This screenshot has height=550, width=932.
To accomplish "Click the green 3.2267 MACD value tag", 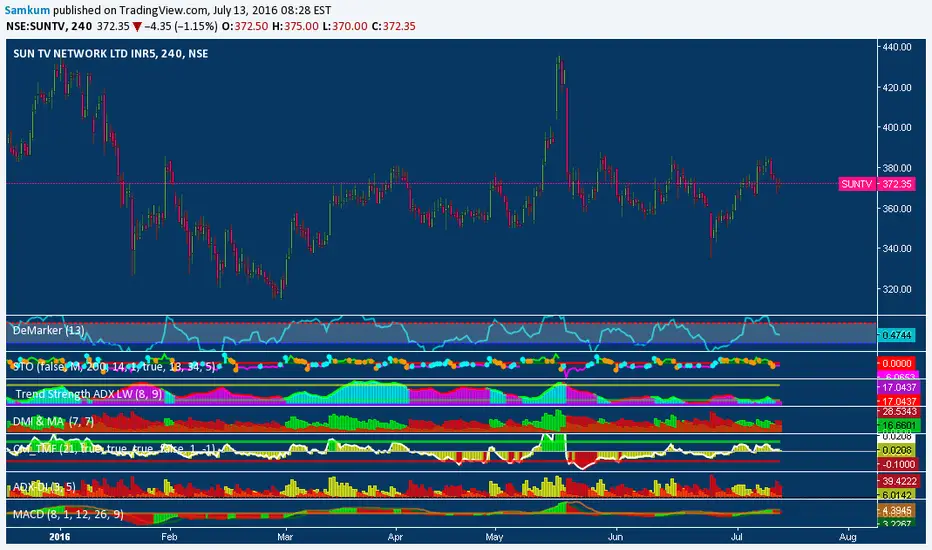I will [897, 524].
